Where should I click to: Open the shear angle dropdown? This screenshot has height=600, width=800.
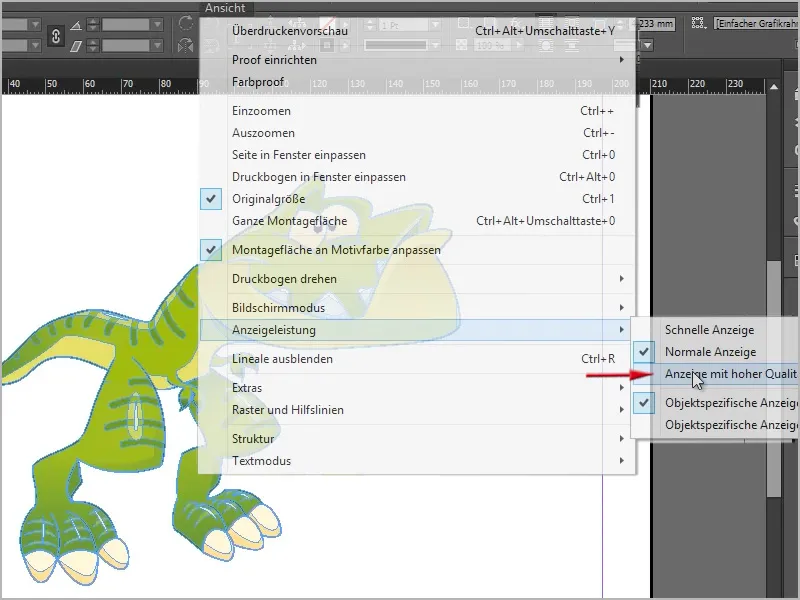pos(158,46)
